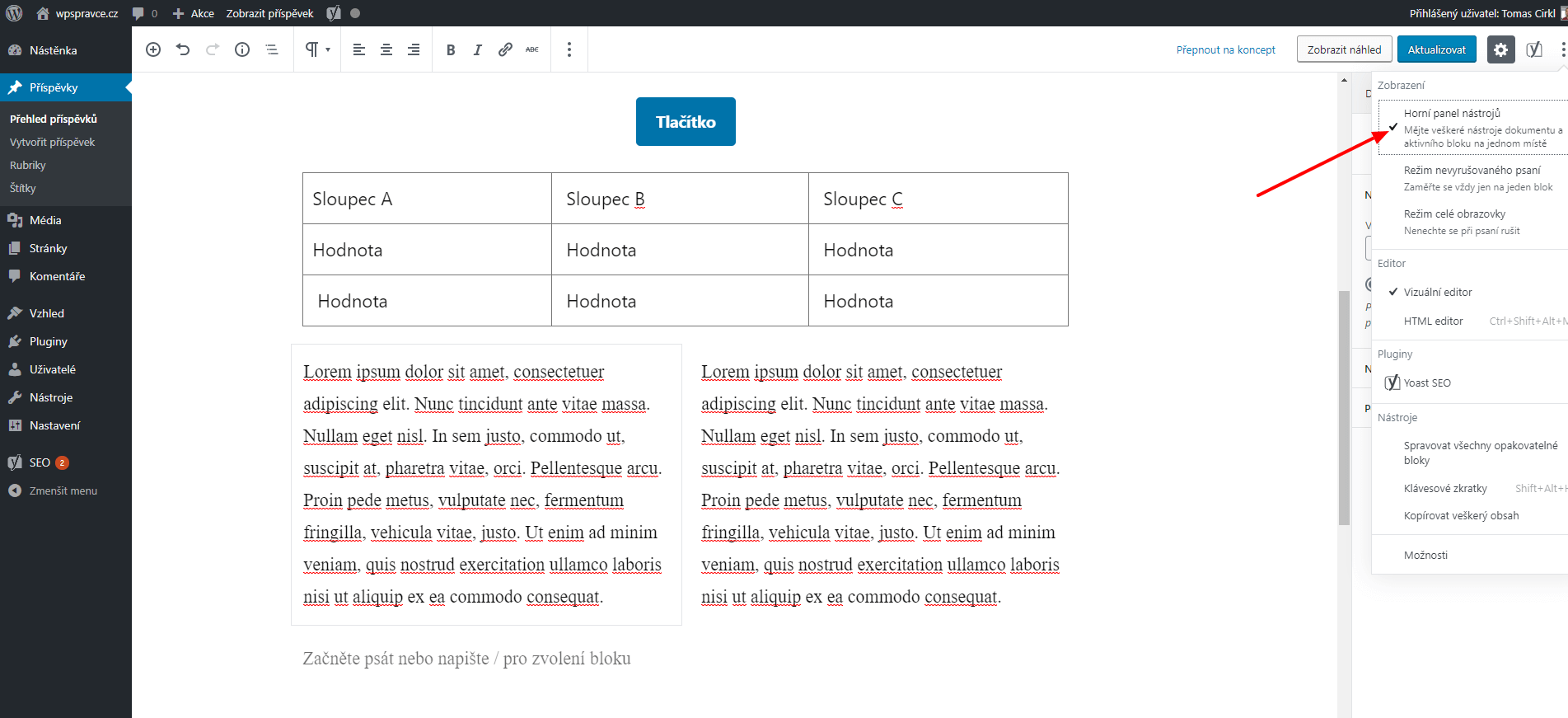Open more block options three-dot menu
Image resolution: width=1568 pixels, height=718 pixels.
[x=569, y=49]
